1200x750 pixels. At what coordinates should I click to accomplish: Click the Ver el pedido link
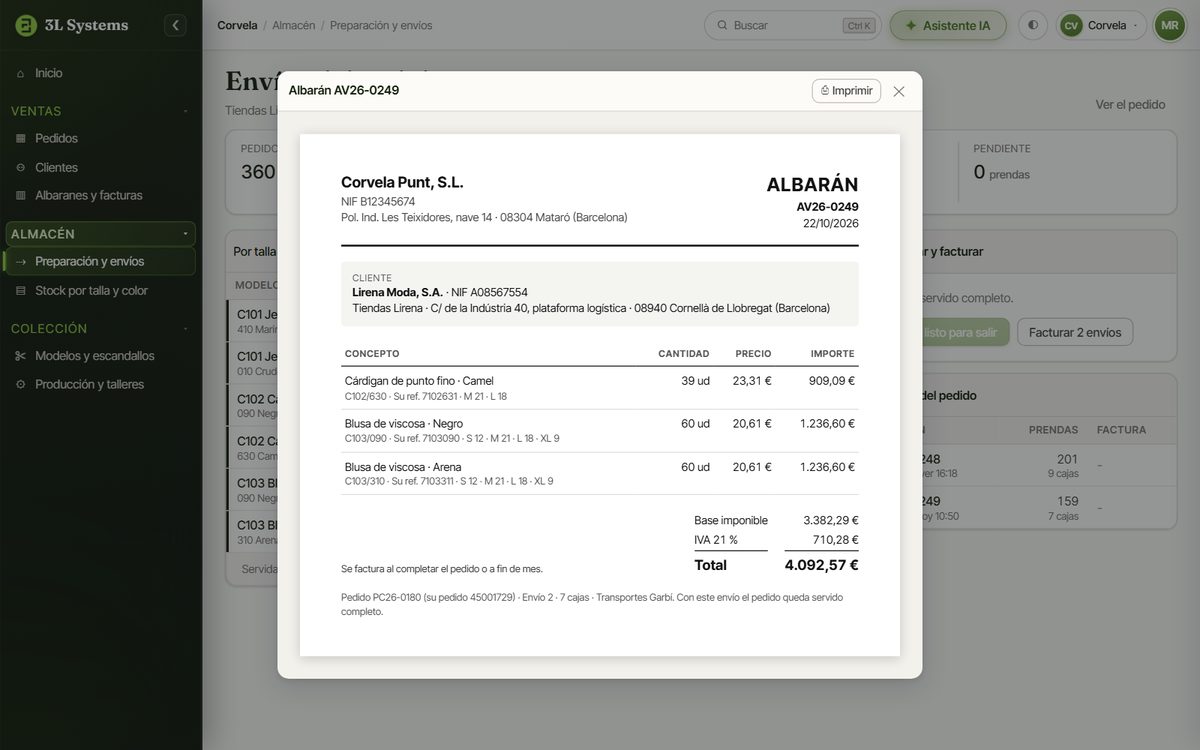point(1130,104)
